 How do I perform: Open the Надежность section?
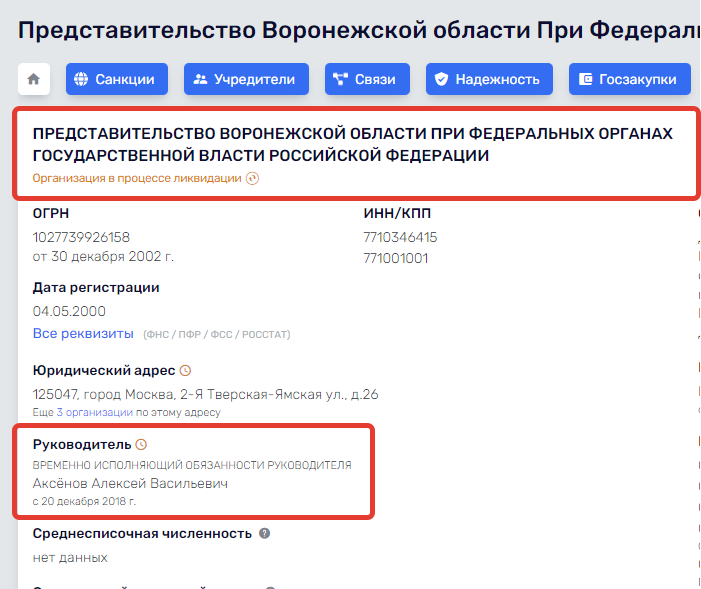(x=489, y=79)
